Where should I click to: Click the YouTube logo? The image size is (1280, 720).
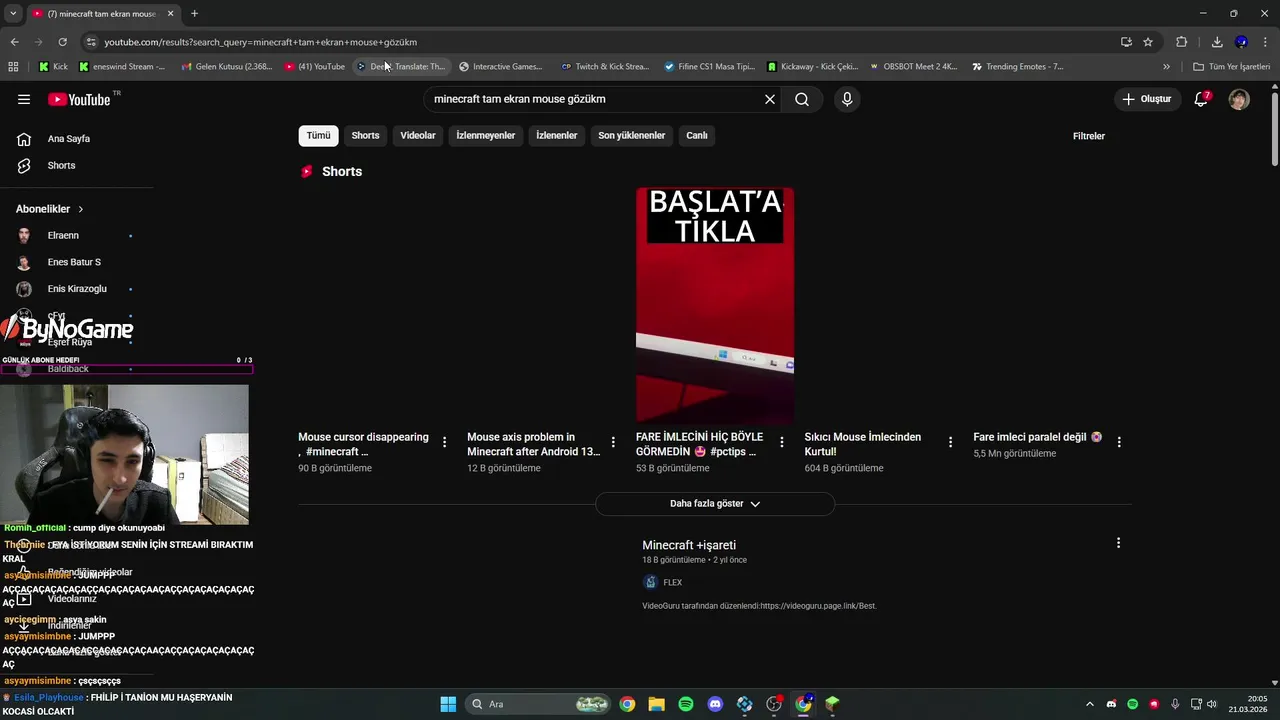[79, 99]
